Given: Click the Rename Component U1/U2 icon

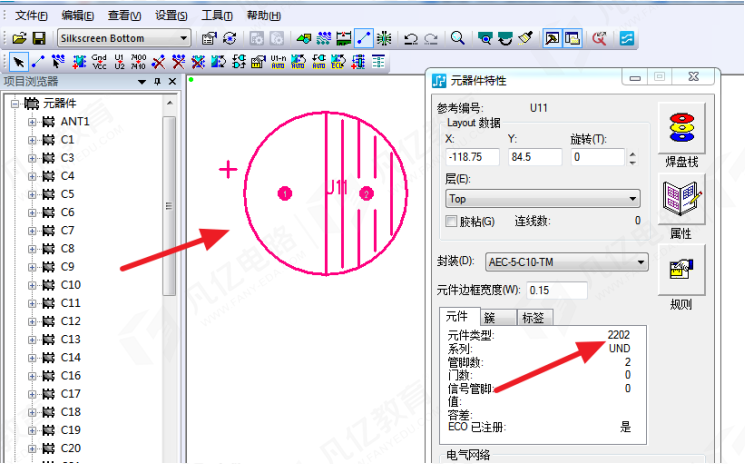Looking at the screenshot, I should click(119, 62).
